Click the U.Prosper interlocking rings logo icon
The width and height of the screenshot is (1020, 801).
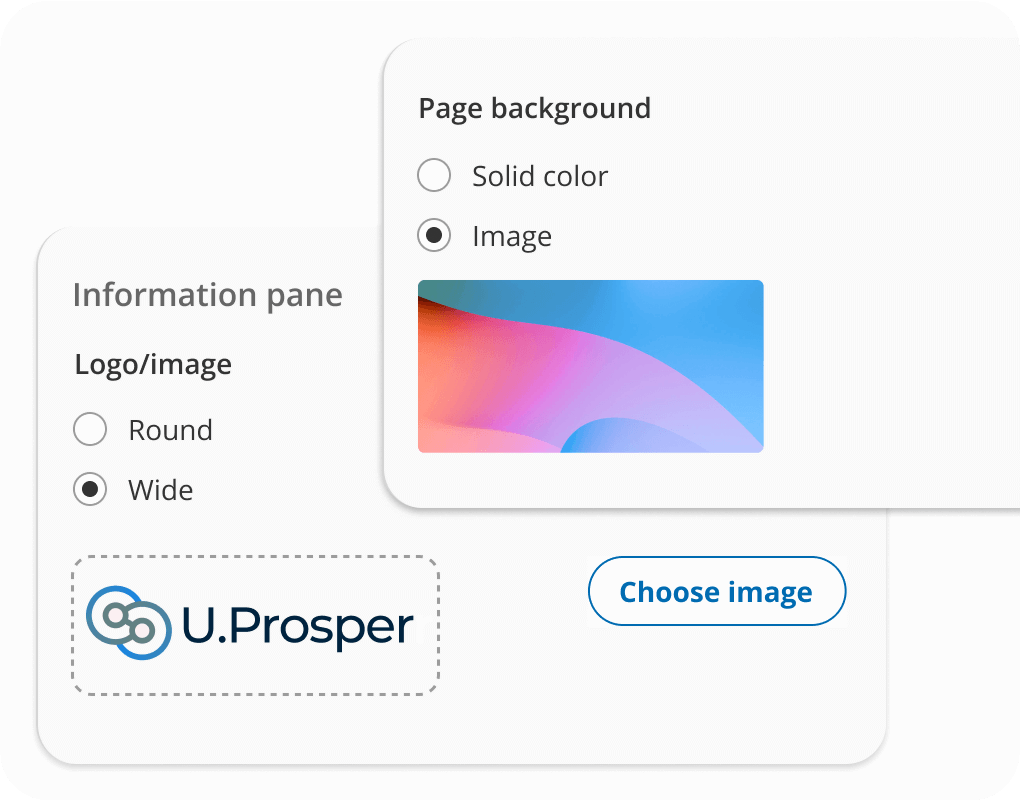point(125,622)
